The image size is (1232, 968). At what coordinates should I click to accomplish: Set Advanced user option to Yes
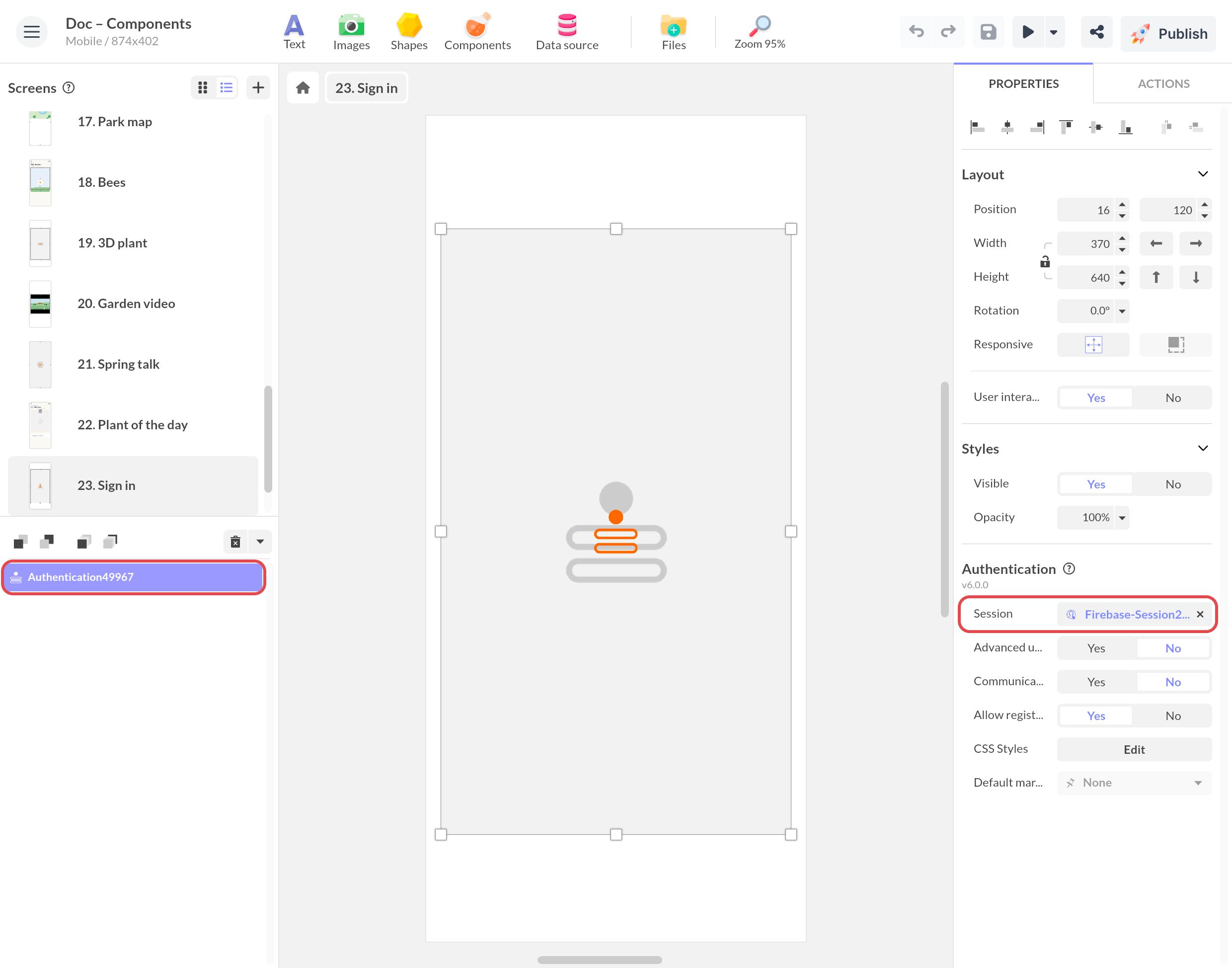pyautogui.click(x=1096, y=648)
